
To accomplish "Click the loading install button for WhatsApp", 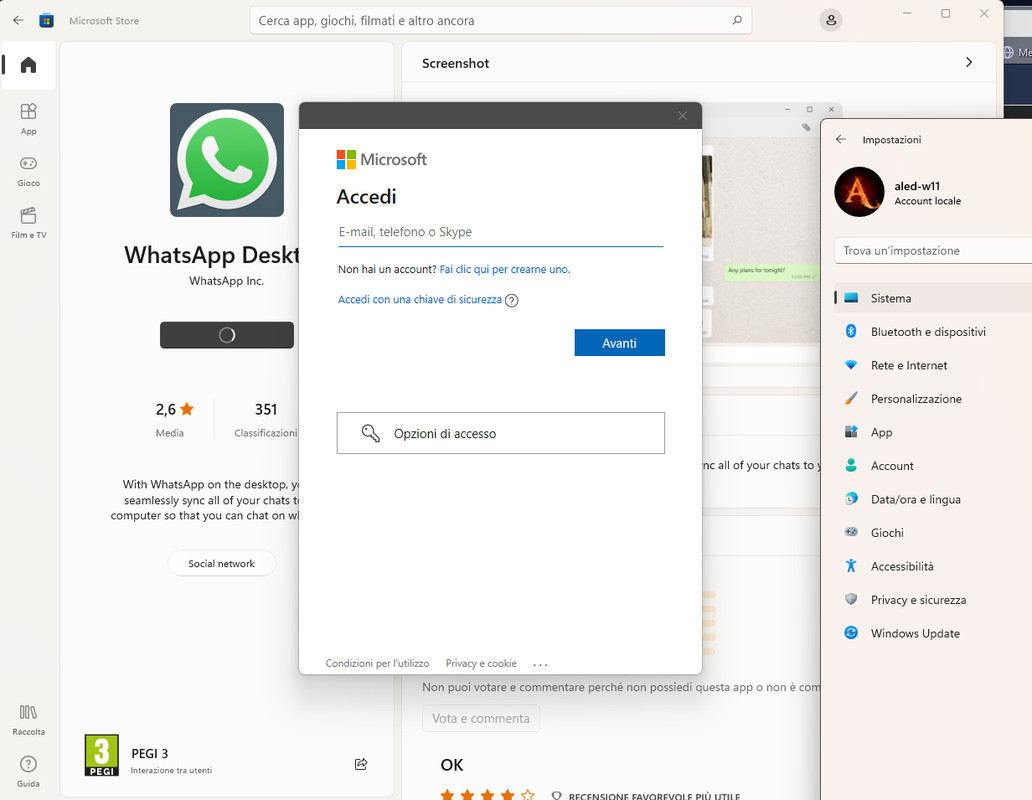I will click(x=227, y=335).
